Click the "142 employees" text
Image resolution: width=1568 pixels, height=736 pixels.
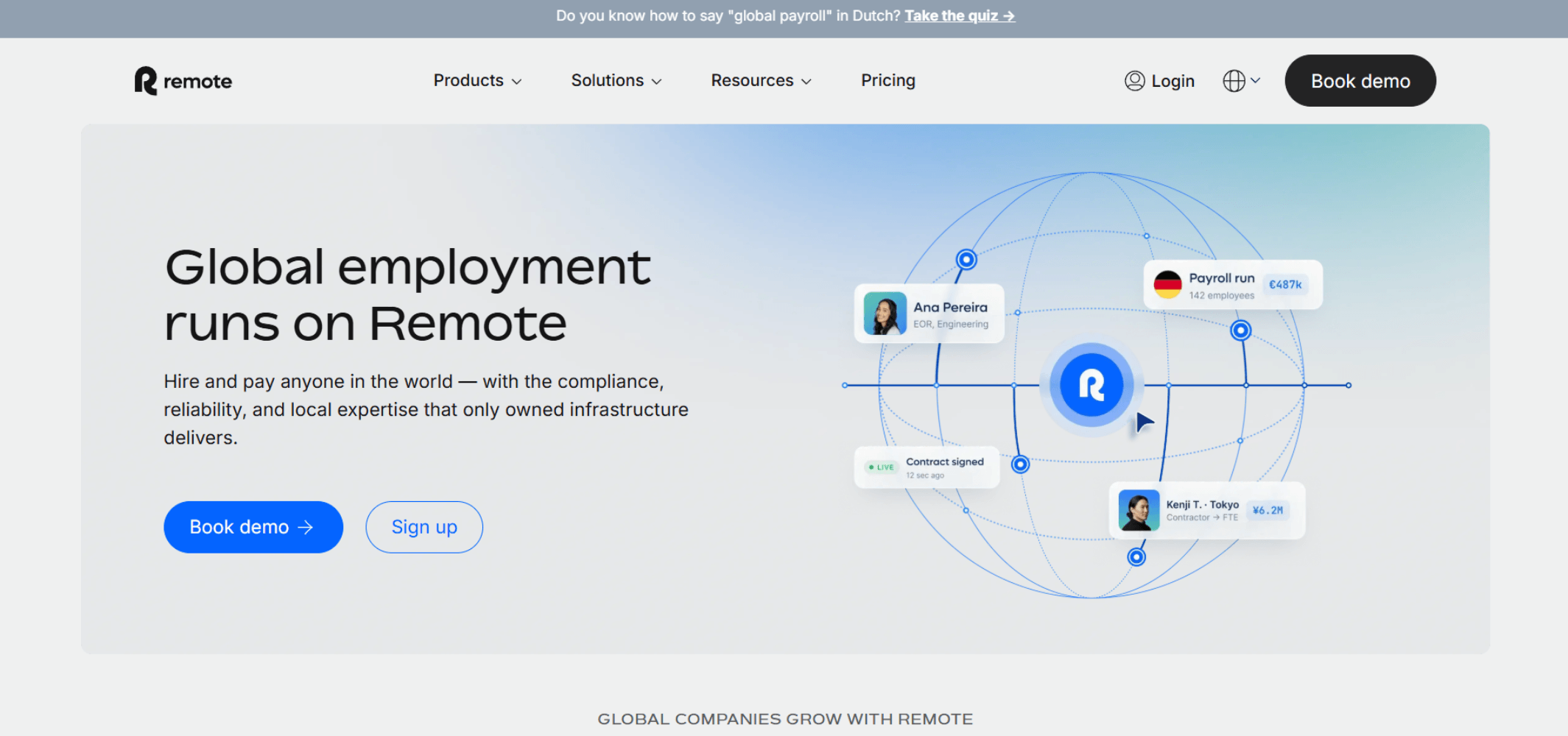(x=1221, y=296)
